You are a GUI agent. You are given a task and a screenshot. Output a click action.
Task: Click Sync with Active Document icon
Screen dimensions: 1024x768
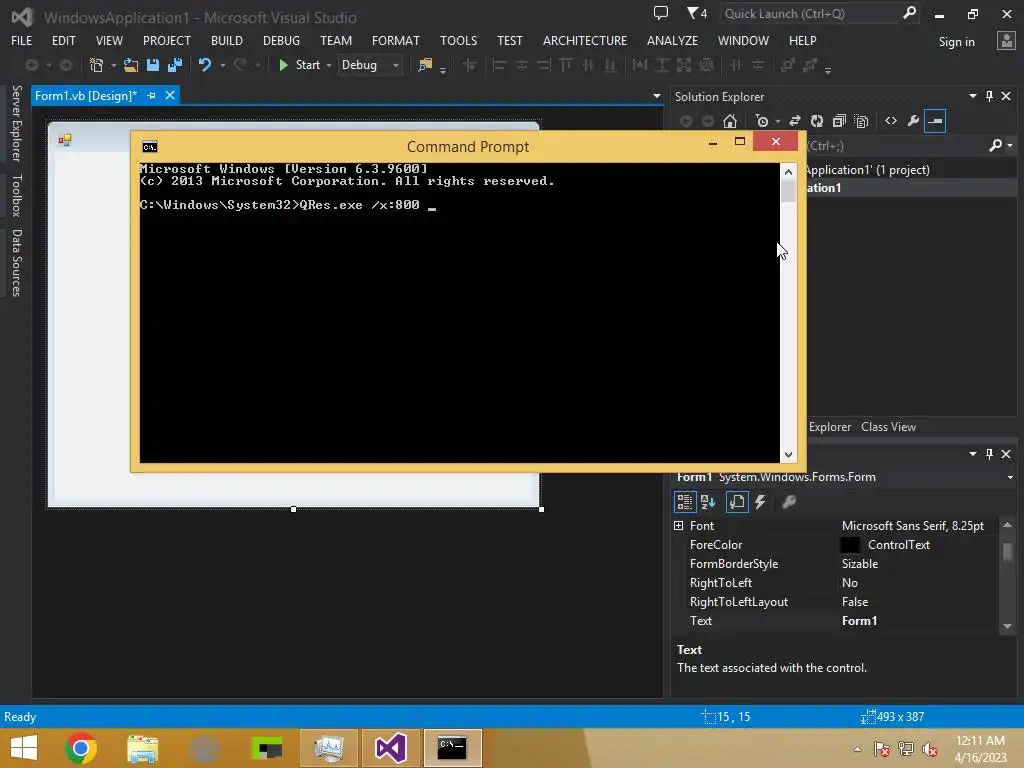pyautogui.click(x=795, y=121)
